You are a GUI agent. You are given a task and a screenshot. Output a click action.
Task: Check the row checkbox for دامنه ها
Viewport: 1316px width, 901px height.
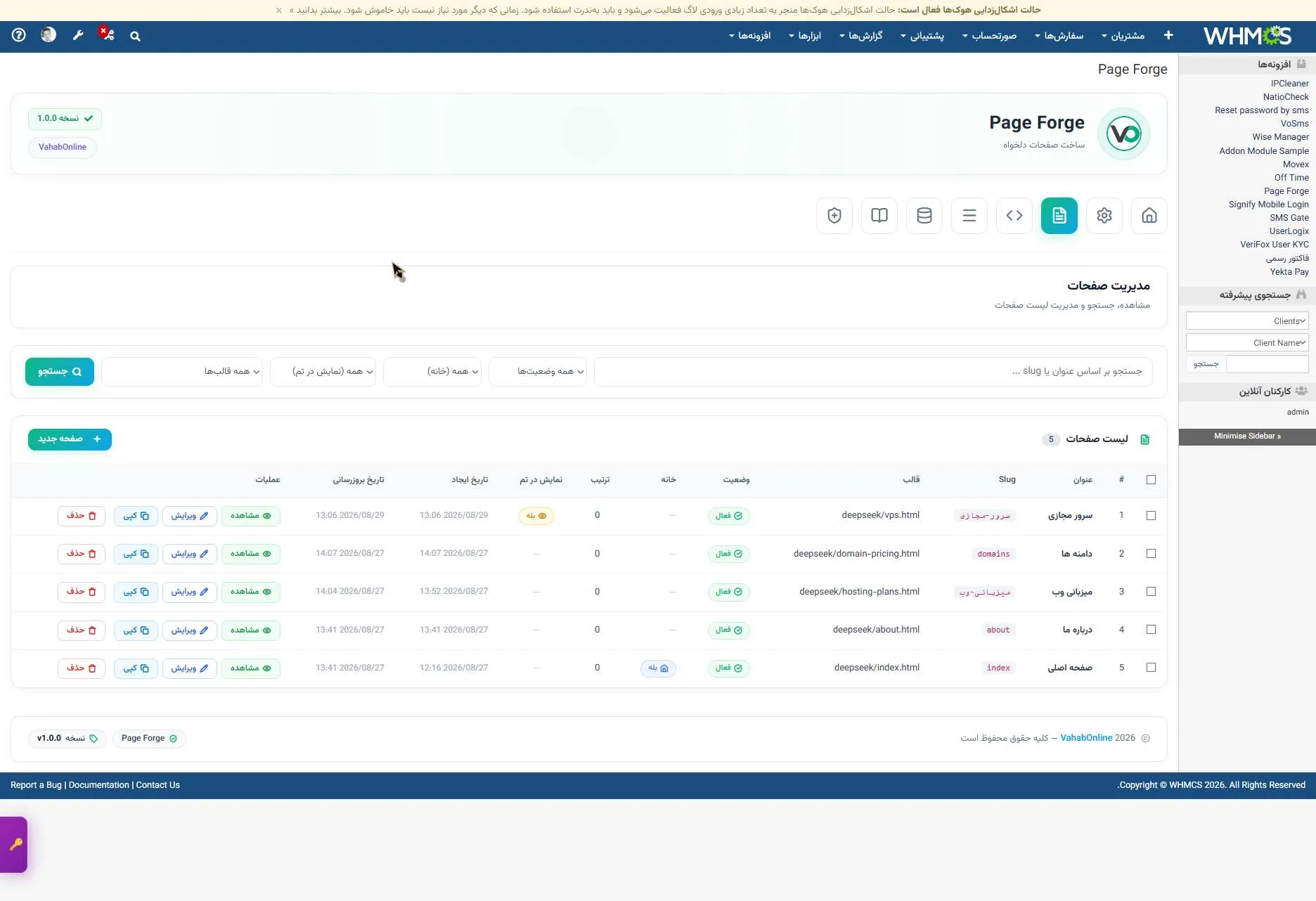pyautogui.click(x=1151, y=553)
